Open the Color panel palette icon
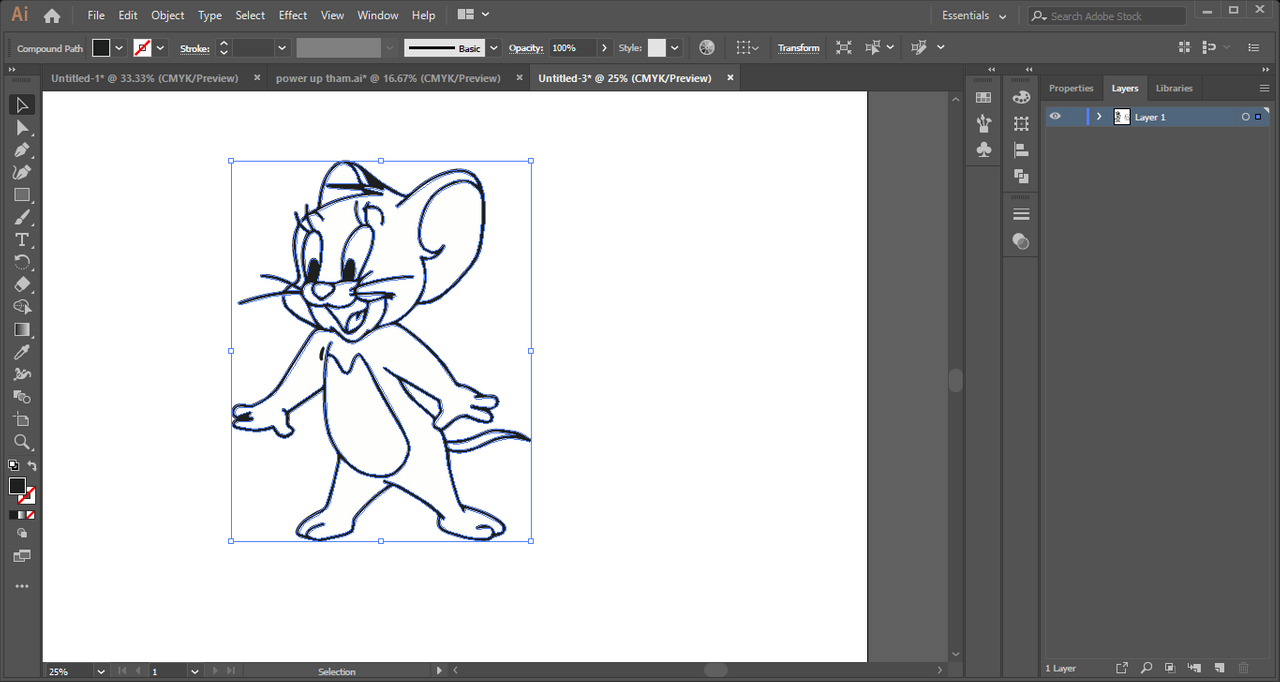Image resolution: width=1280 pixels, height=682 pixels. 1021,98
